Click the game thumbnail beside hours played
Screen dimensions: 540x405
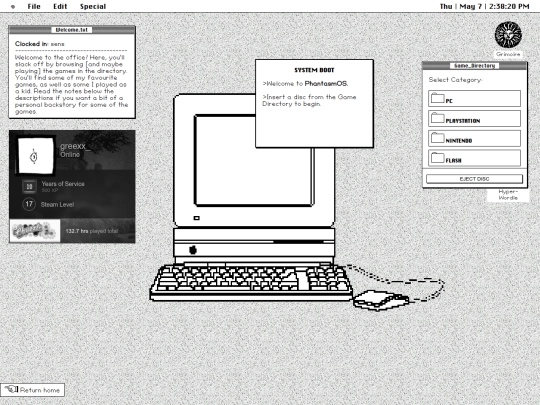click(35, 231)
